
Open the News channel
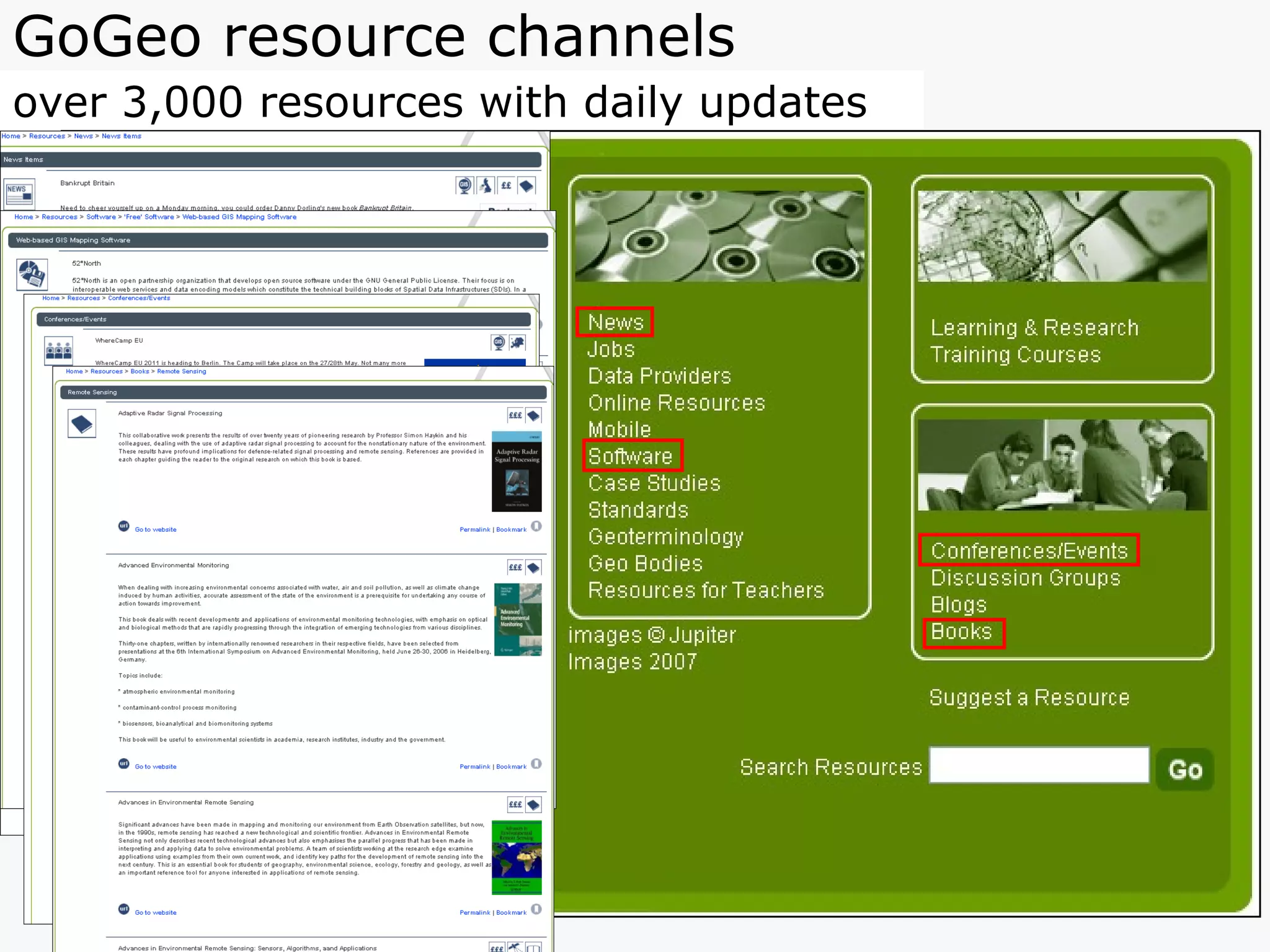point(615,322)
